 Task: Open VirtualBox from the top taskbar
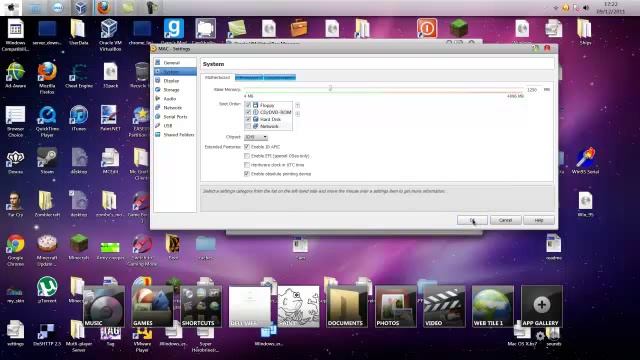point(80,7)
